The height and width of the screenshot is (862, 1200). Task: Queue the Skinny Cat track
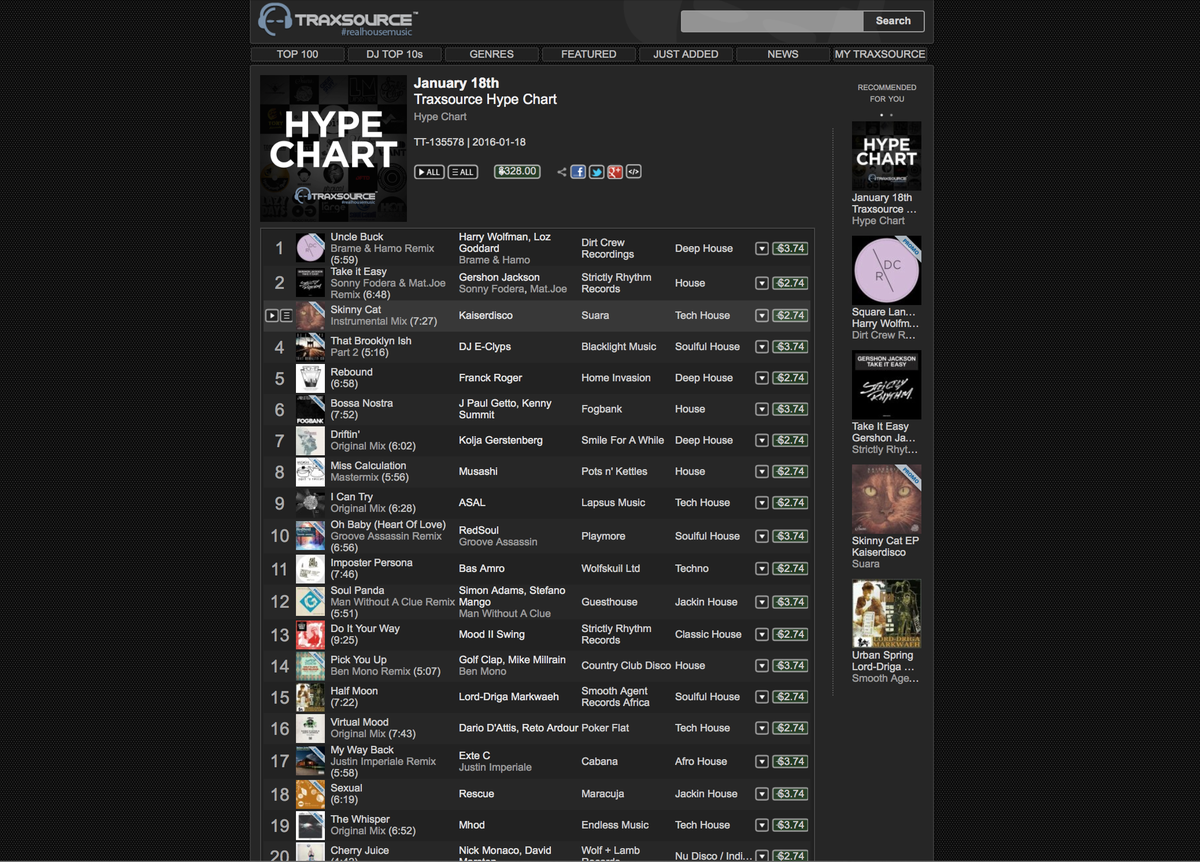pyautogui.click(x=286, y=315)
